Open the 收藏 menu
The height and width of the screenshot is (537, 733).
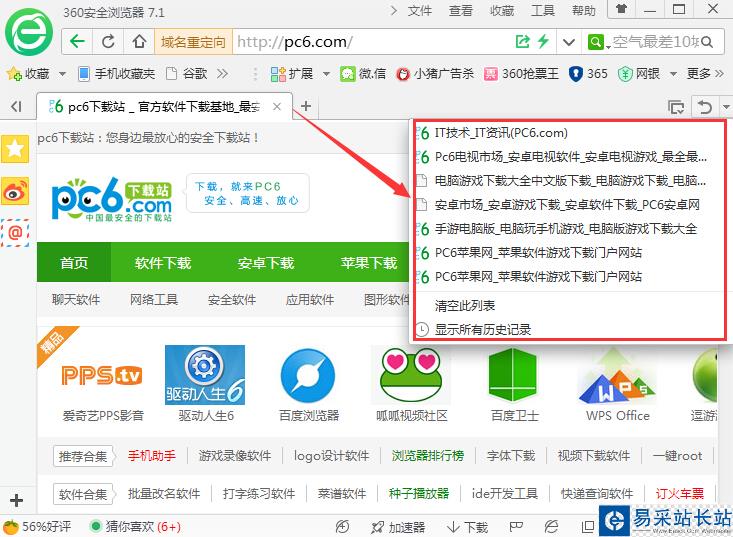click(502, 10)
